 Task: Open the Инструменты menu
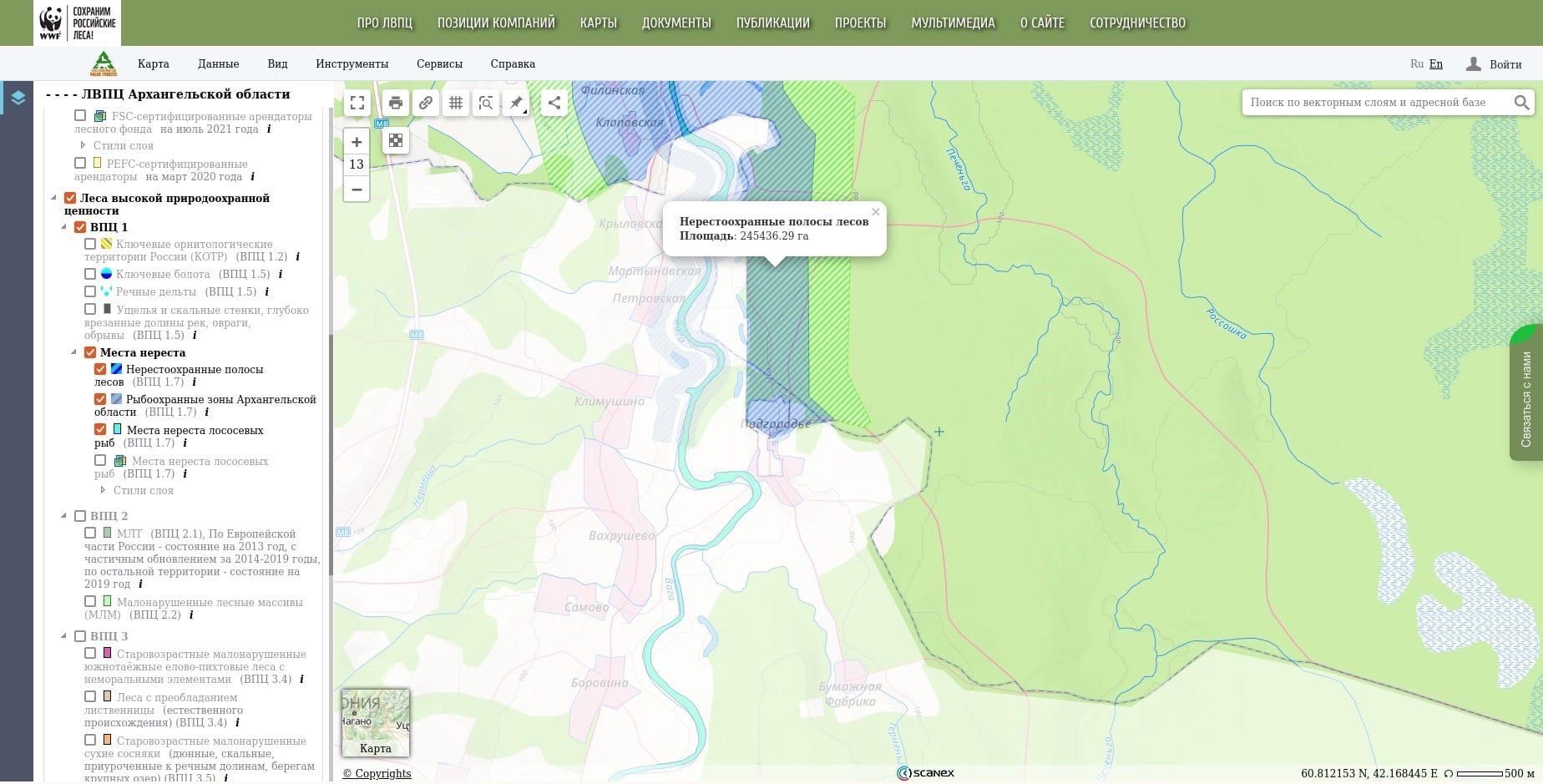pyautogui.click(x=352, y=63)
